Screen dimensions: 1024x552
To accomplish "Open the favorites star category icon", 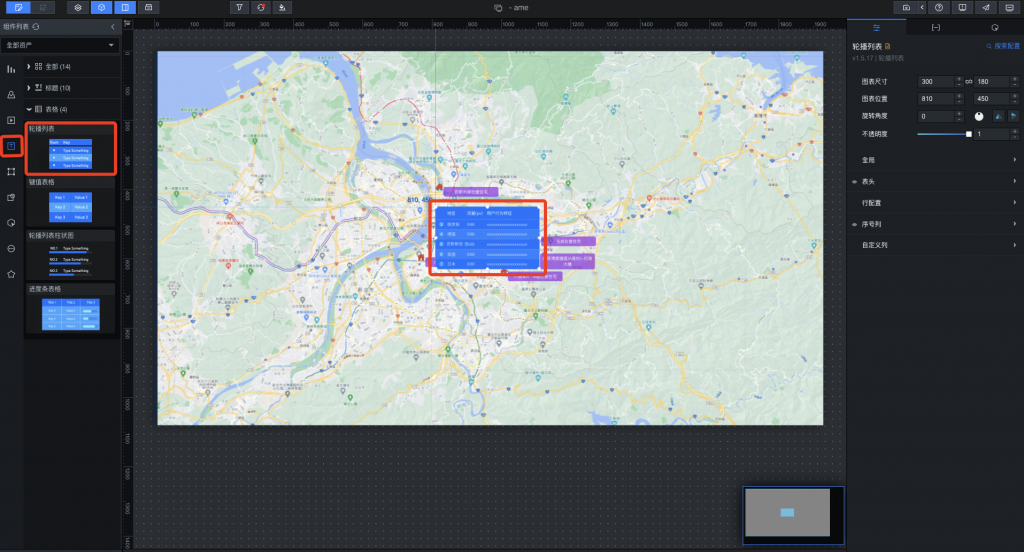I will click(11, 274).
